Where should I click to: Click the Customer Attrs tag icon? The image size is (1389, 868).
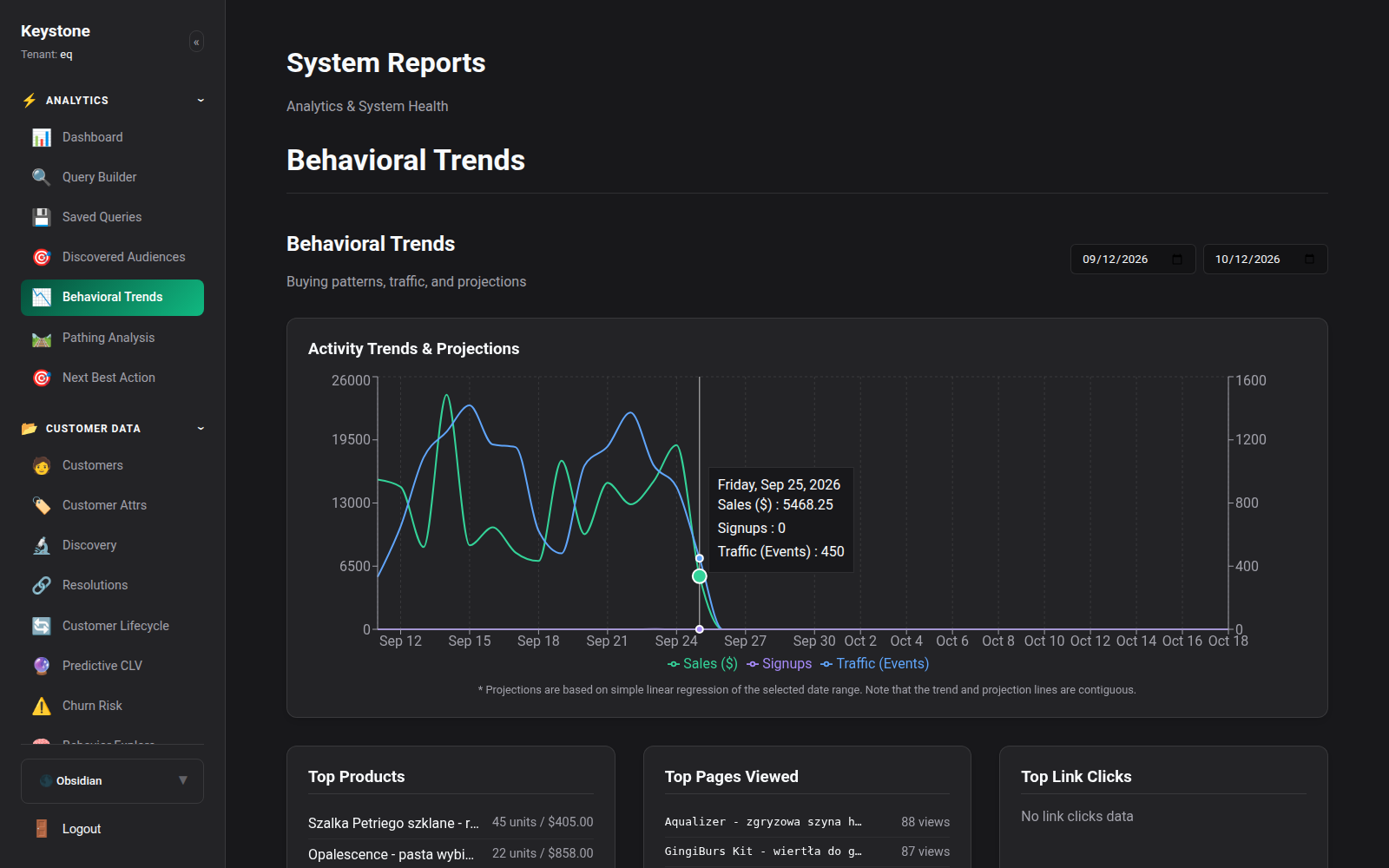(42, 505)
